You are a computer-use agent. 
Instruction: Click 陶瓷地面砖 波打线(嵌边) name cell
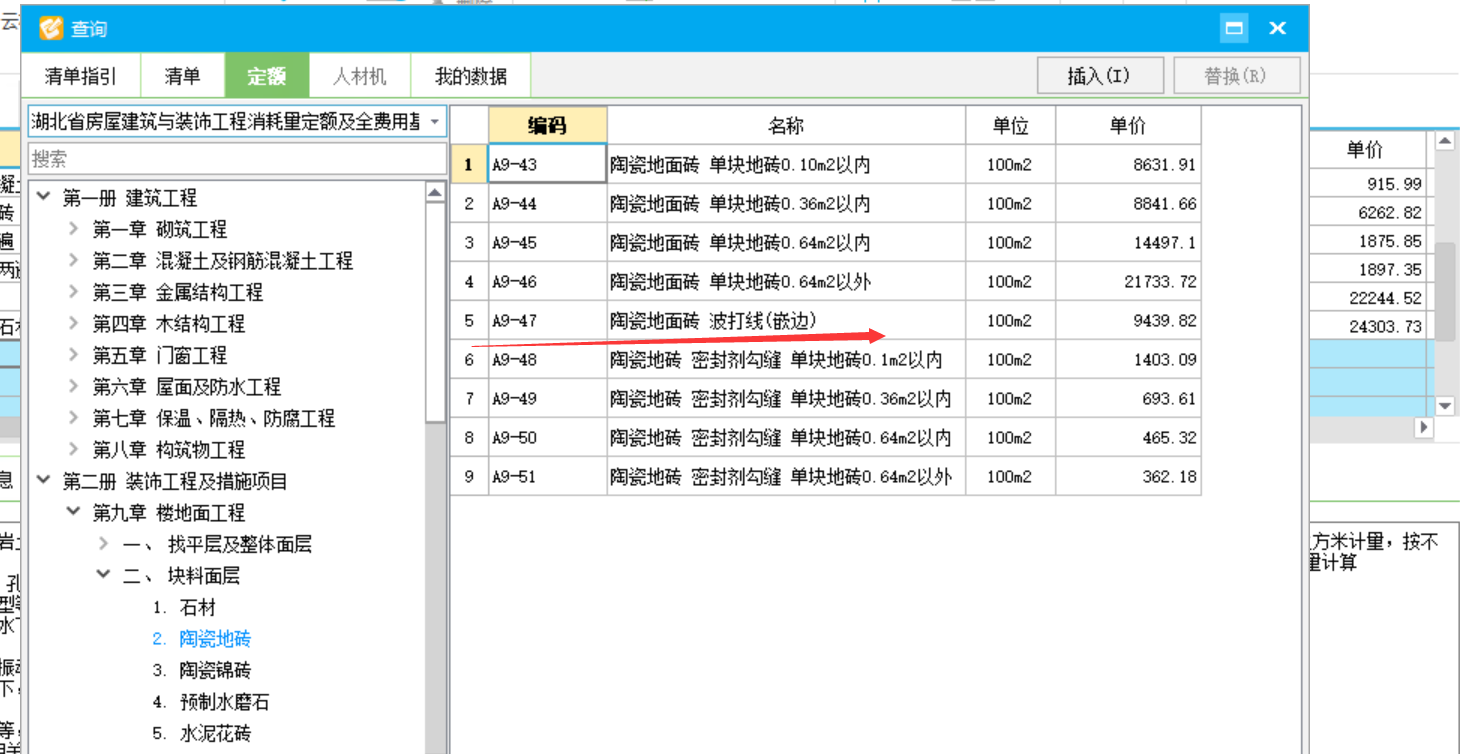pyautogui.click(x=786, y=321)
